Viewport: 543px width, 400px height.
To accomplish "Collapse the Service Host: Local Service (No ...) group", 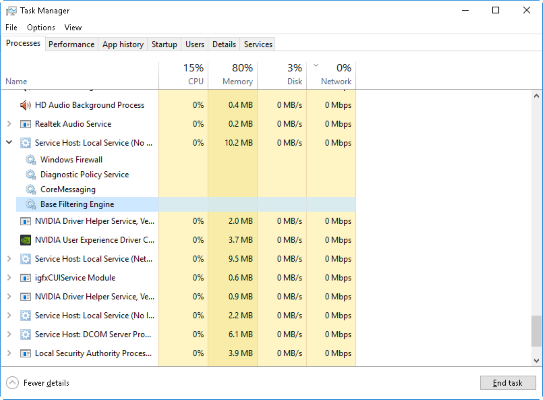I will (9, 142).
